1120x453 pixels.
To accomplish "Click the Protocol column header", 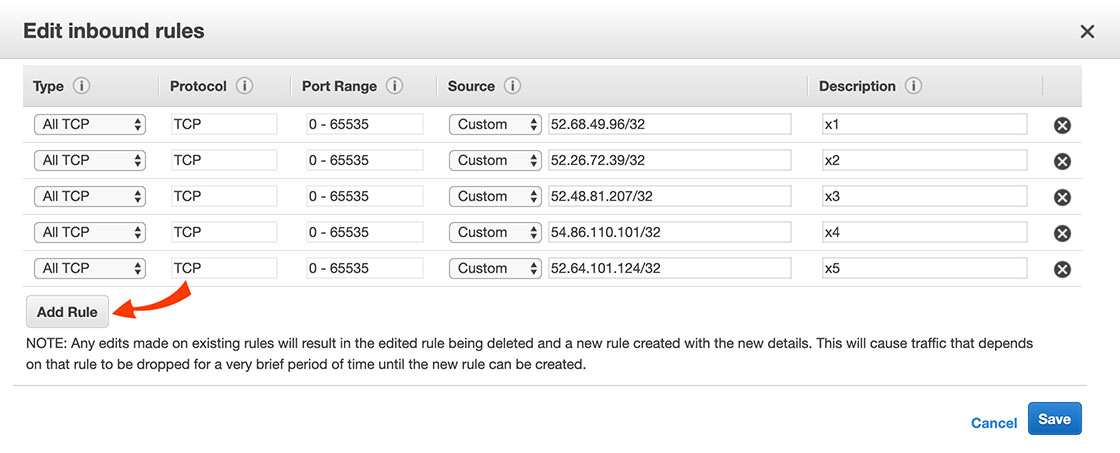I will tap(198, 86).
